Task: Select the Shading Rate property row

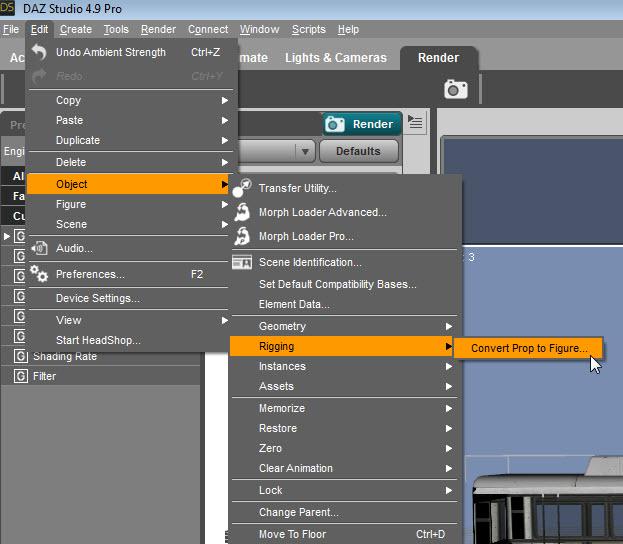Action: click(x=101, y=356)
